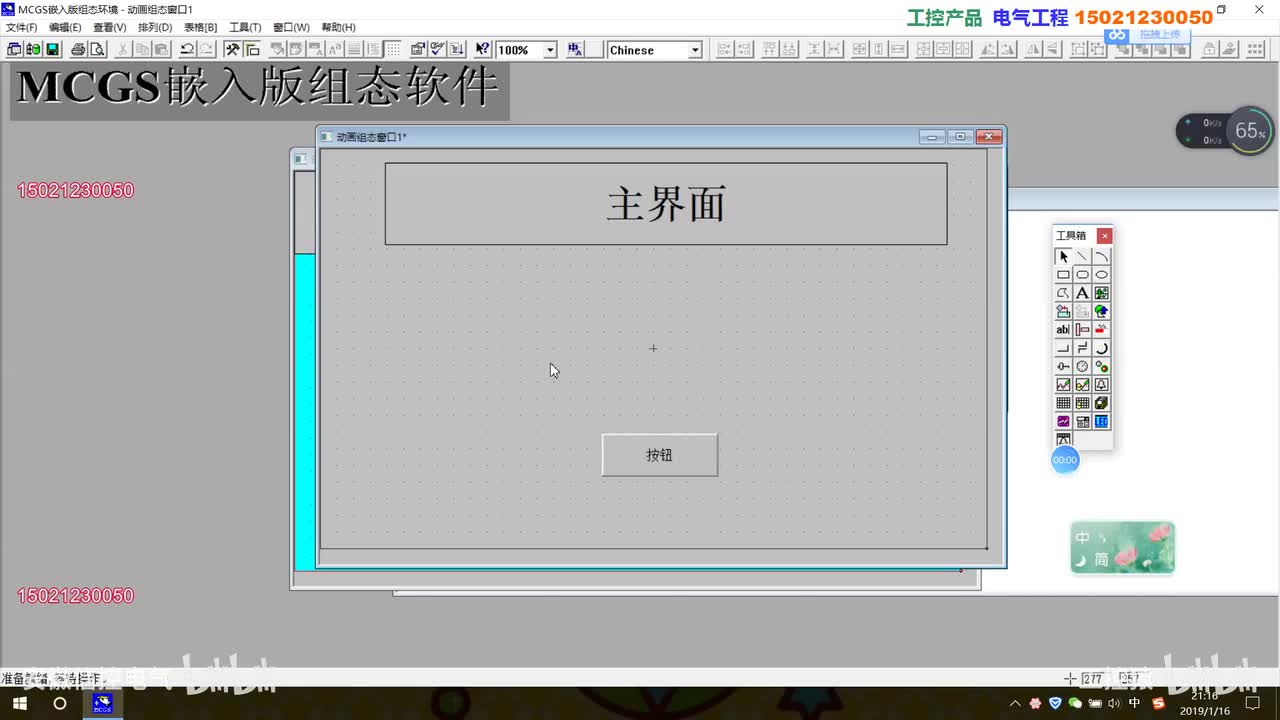The height and width of the screenshot is (720, 1280).
Task: Select the rectangle tool in toolbox
Action: (1063, 275)
